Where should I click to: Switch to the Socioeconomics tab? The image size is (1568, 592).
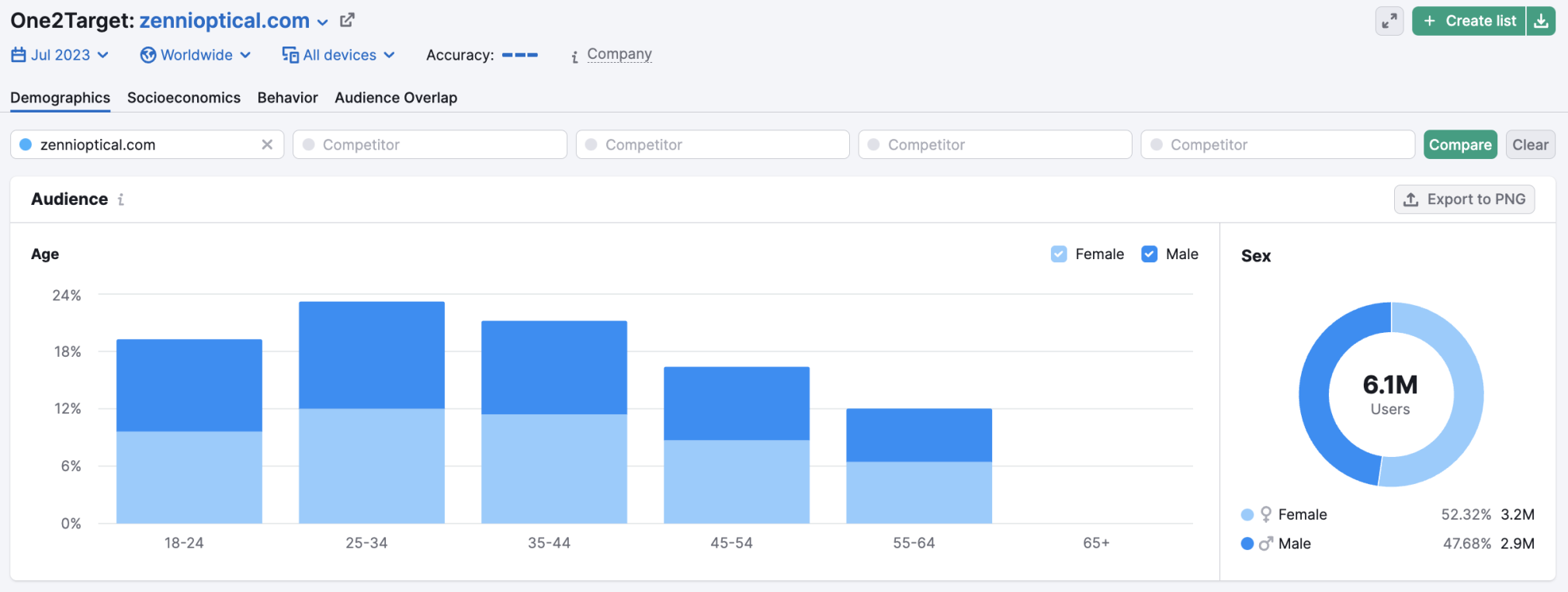tap(184, 98)
